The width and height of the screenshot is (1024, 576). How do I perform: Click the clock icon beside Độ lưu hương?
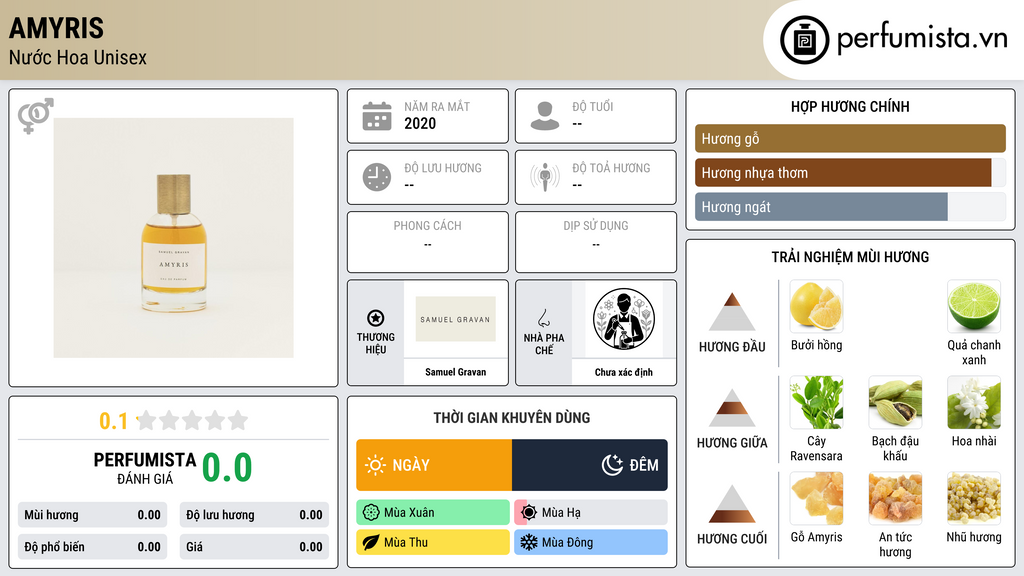pyautogui.click(x=377, y=177)
